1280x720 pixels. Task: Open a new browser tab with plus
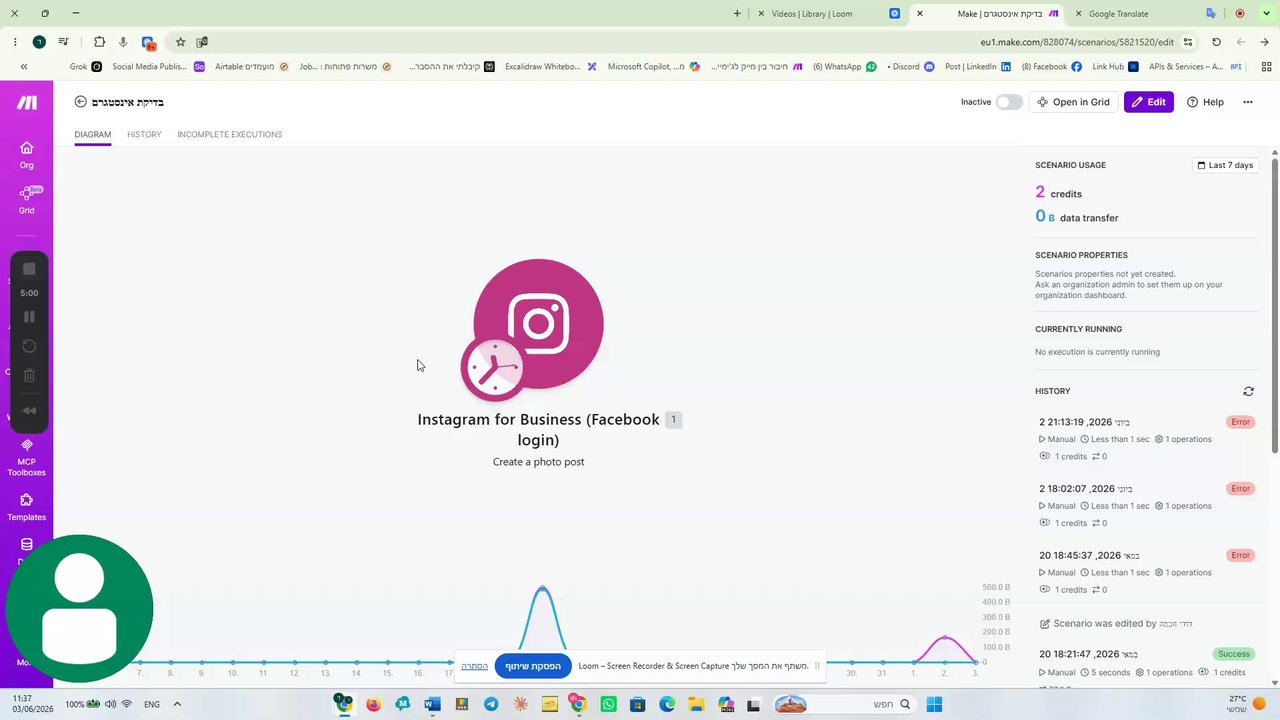click(x=737, y=14)
